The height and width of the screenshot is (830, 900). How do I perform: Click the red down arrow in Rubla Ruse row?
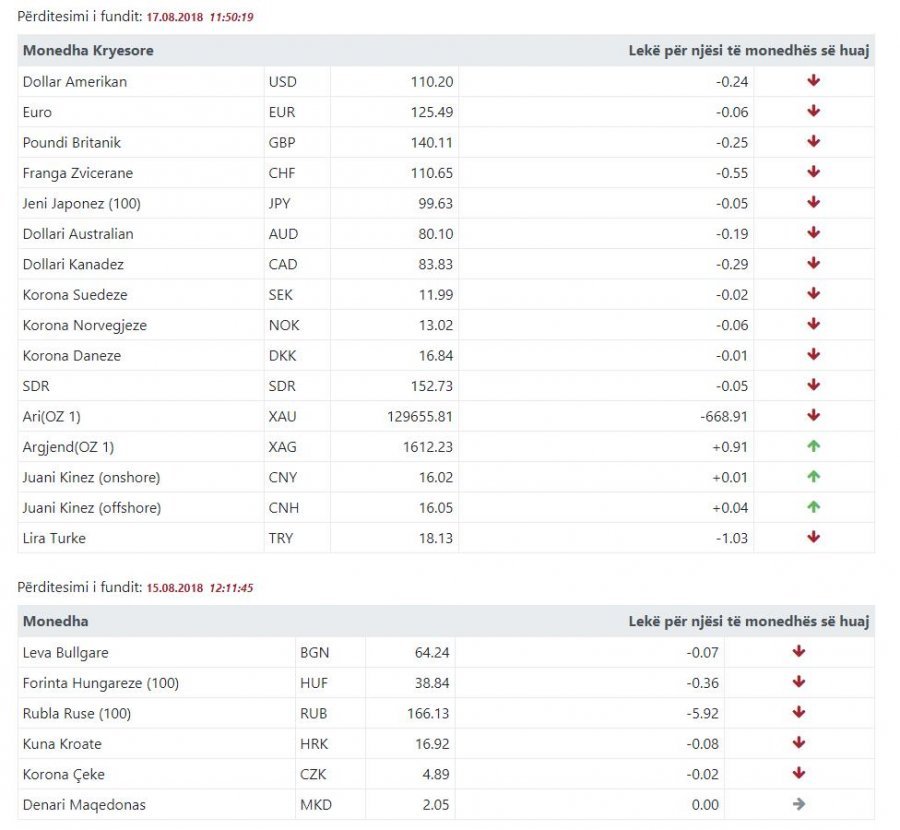(798, 713)
